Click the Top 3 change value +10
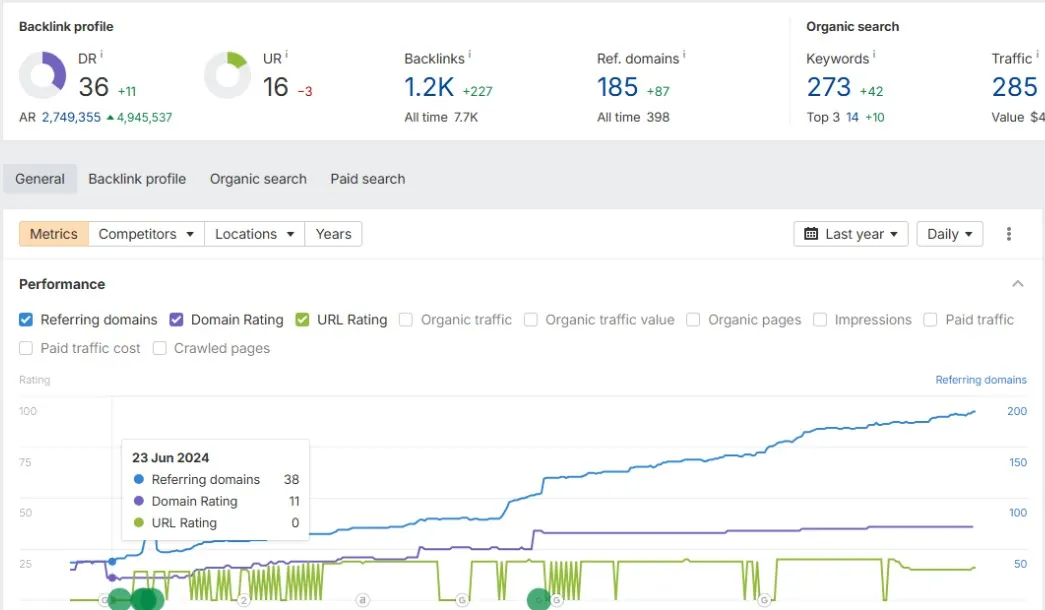 pyautogui.click(x=874, y=117)
